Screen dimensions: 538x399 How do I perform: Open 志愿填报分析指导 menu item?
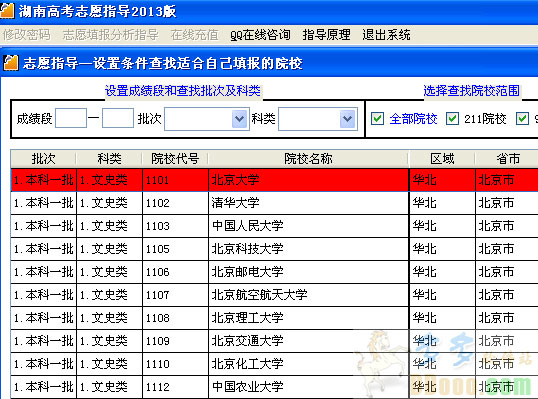pos(110,35)
